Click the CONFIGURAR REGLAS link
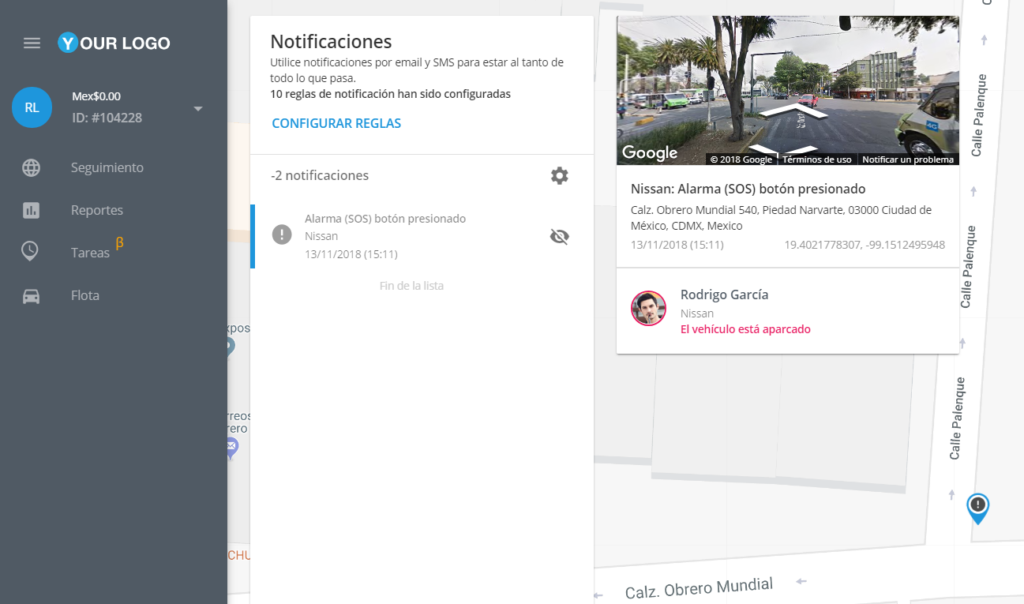This screenshot has height=604, width=1024. click(x=336, y=123)
